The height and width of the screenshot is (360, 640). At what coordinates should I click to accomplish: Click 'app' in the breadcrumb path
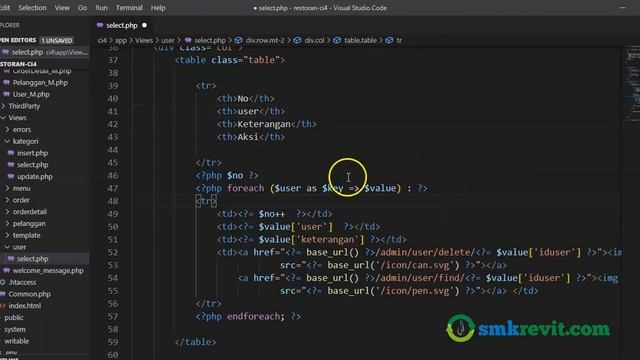(x=121, y=40)
